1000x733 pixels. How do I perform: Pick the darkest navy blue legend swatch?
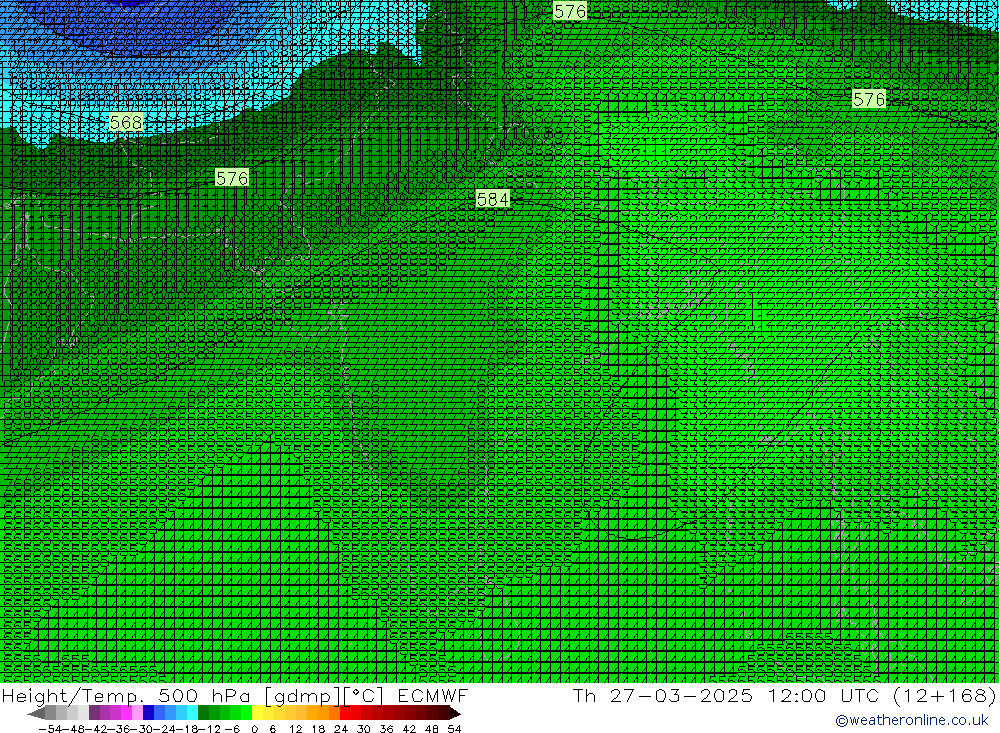tap(149, 713)
